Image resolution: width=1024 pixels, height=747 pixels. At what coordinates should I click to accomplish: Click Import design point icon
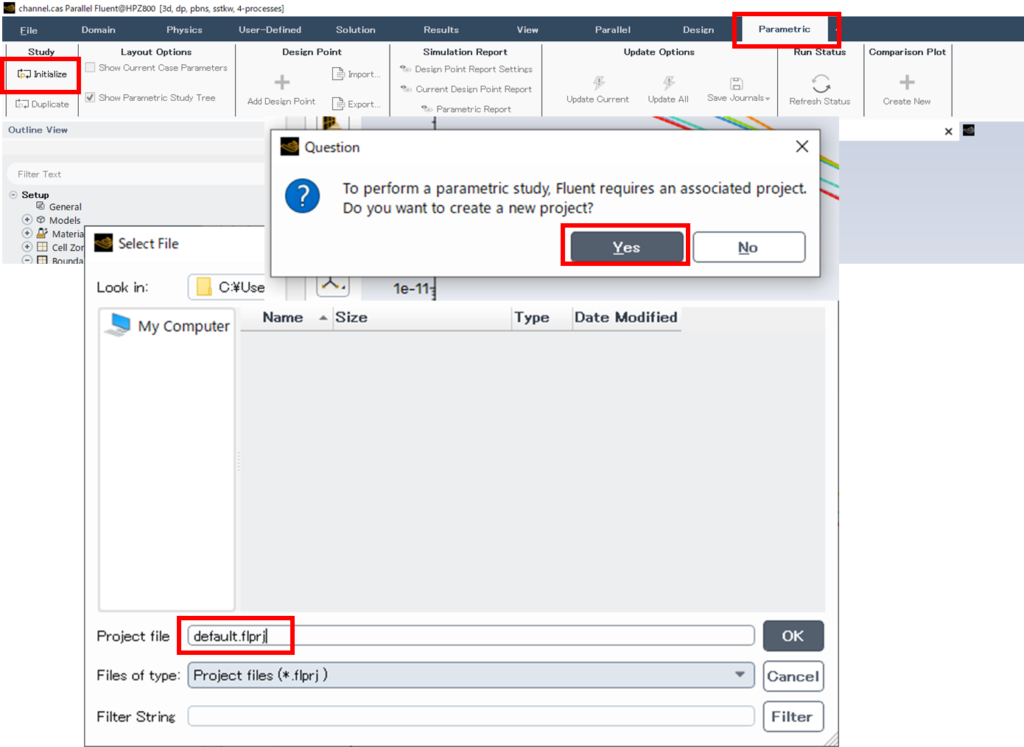(x=338, y=74)
